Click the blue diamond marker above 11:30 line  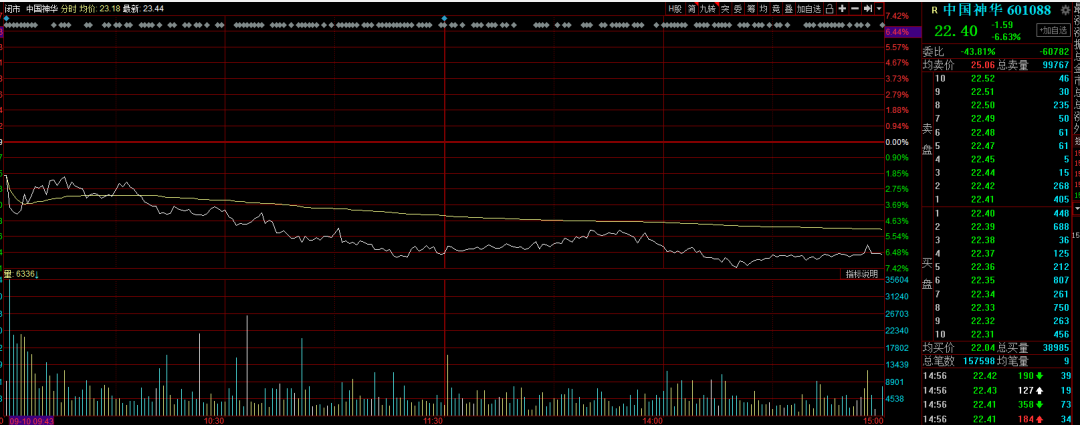click(x=444, y=18)
